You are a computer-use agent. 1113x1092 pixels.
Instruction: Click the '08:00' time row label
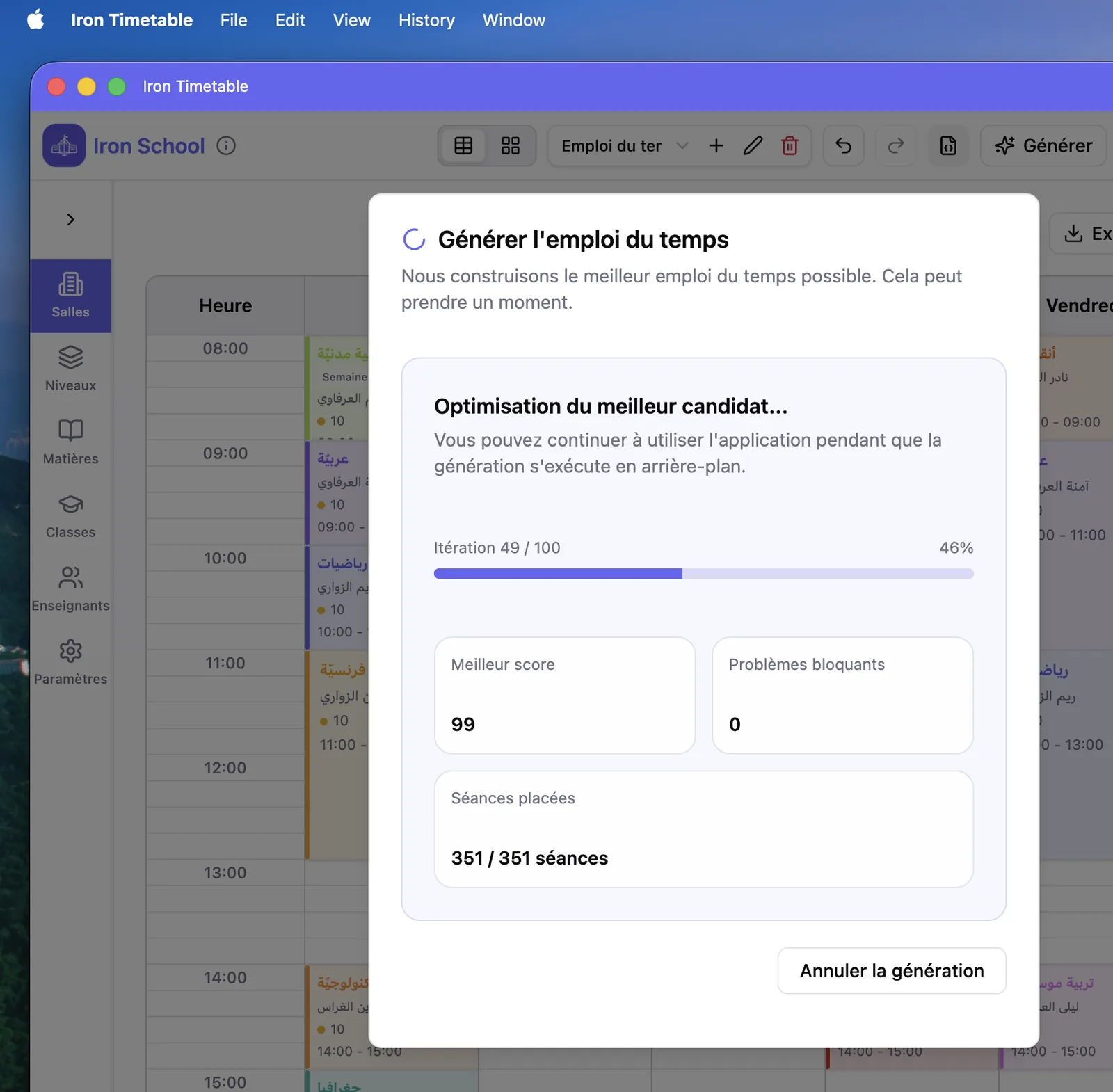[x=225, y=348]
